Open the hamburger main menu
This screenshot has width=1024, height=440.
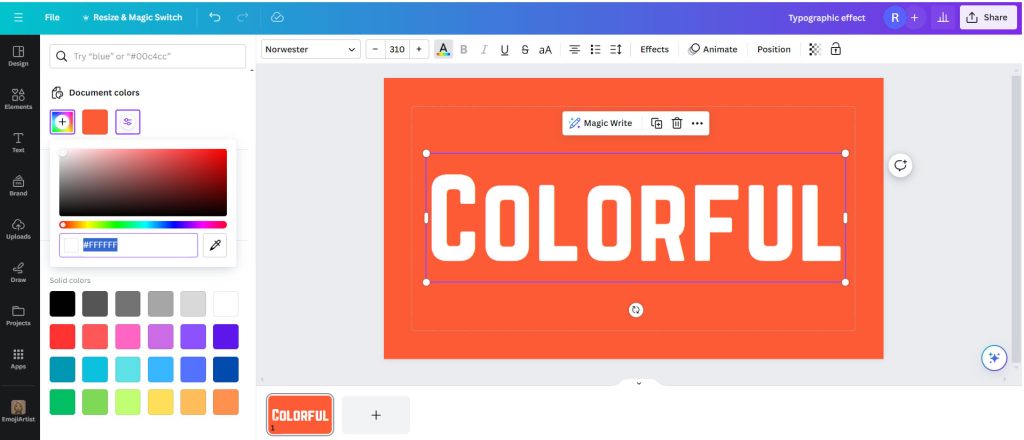click(x=18, y=17)
